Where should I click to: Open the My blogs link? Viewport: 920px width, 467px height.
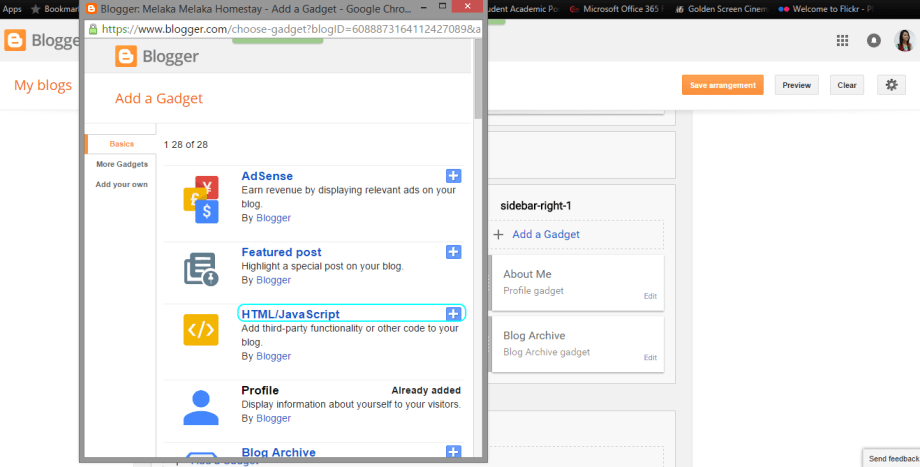[43, 86]
